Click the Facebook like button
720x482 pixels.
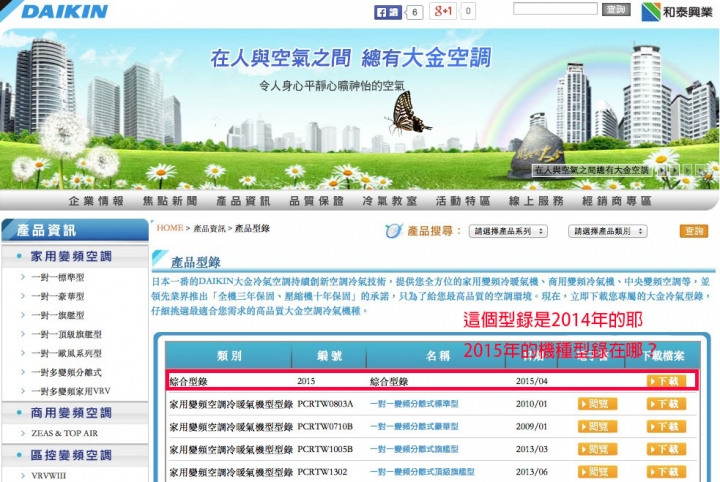(x=388, y=12)
